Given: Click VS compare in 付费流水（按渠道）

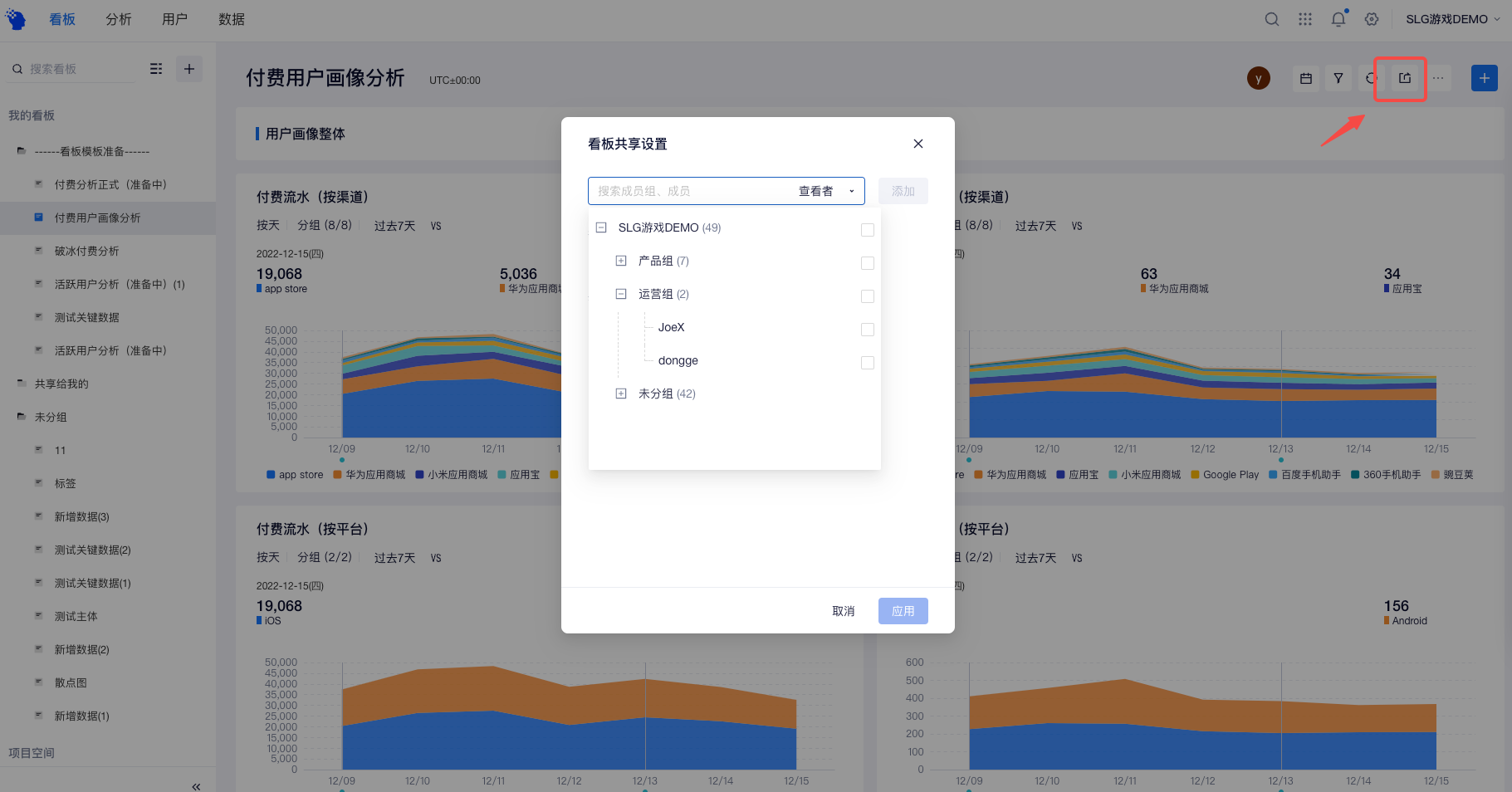Looking at the screenshot, I should (436, 226).
